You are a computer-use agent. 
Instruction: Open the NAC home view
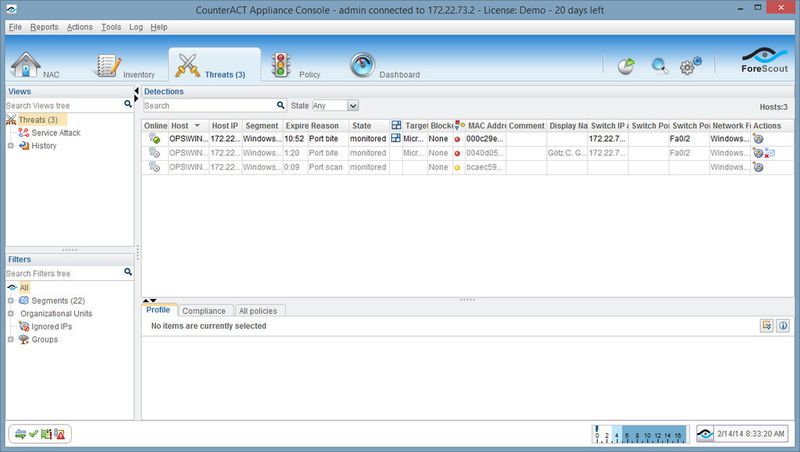pos(35,66)
